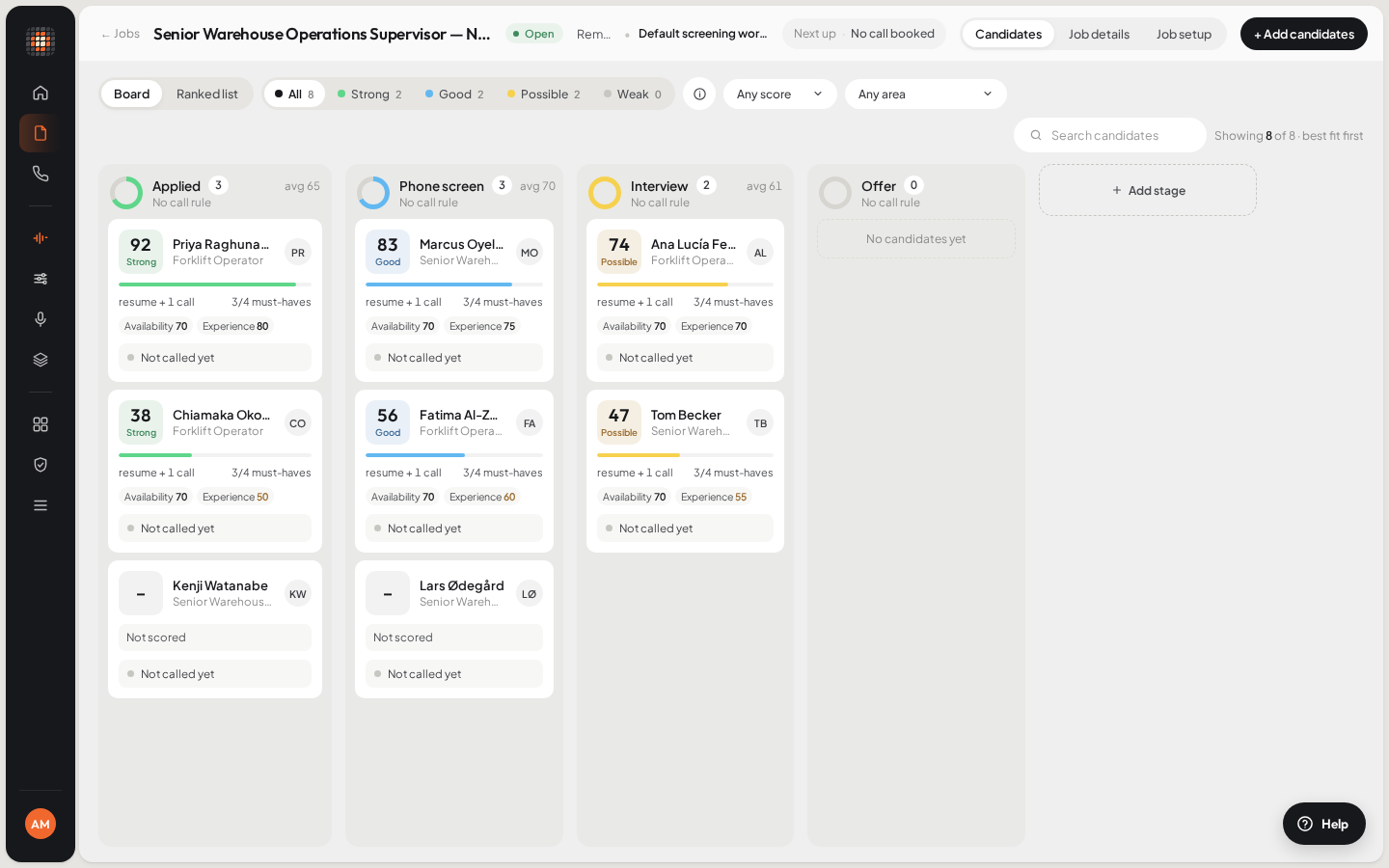The width and height of the screenshot is (1389, 868).
Task: Click Ana Lucía's yellow score progress bar
Action: click(685, 285)
